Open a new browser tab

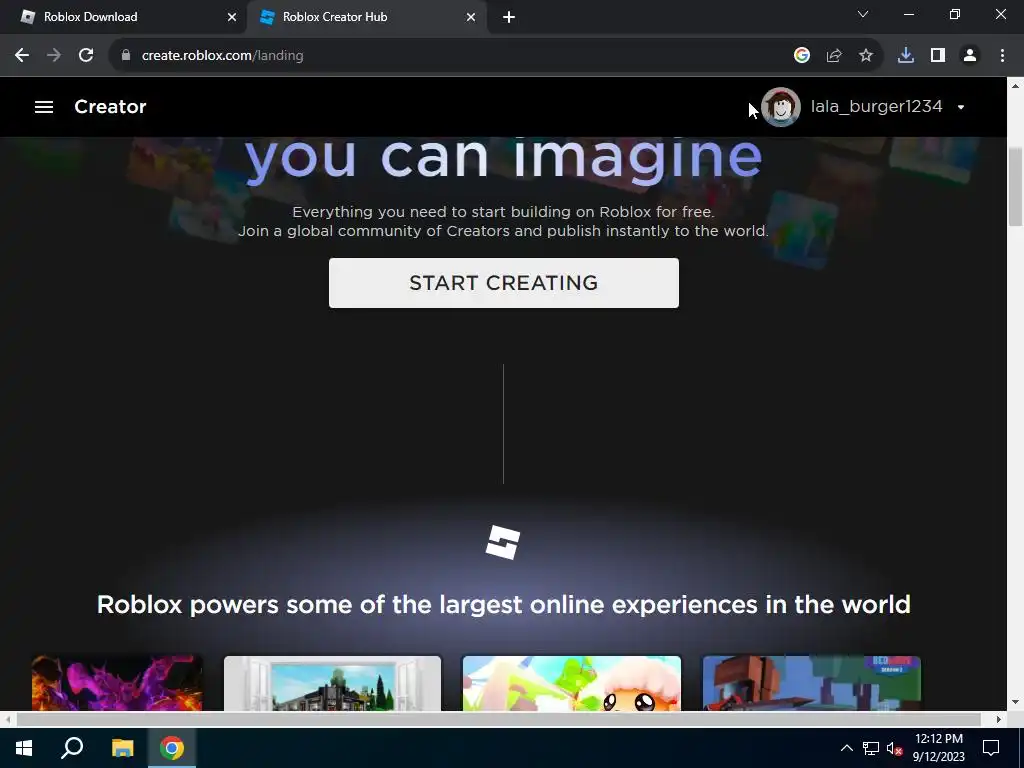coord(509,17)
